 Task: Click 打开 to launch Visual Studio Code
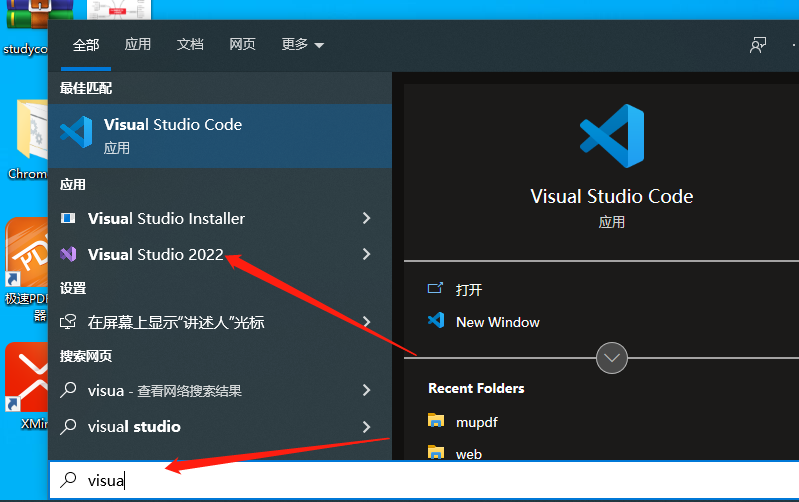point(469,290)
